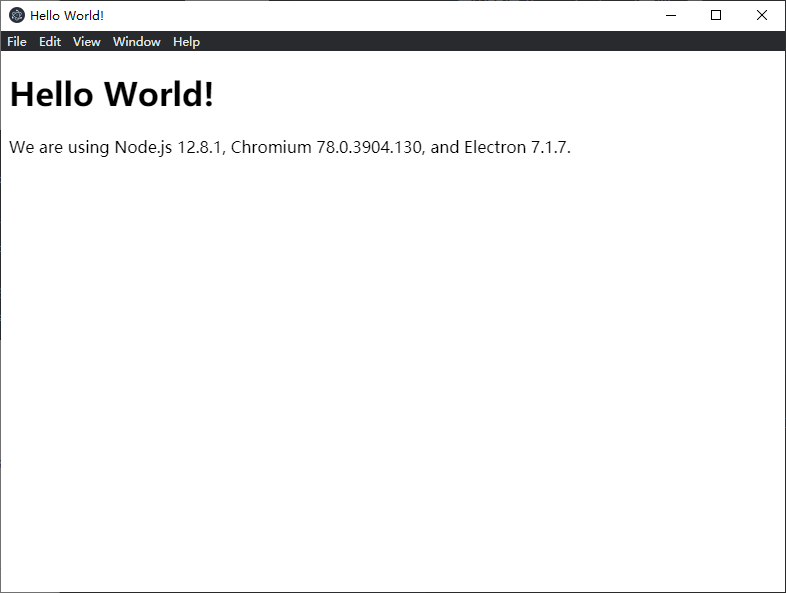Maximize the Hello World! window
The height and width of the screenshot is (593, 786).
716,15
